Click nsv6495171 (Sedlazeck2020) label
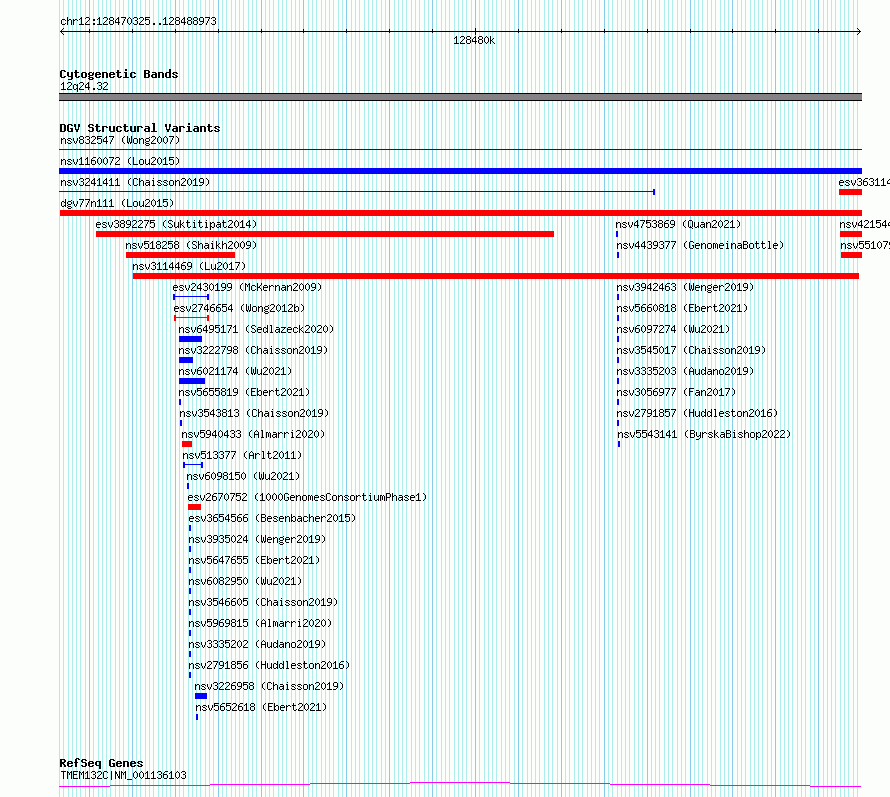The image size is (890, 797). [x=257, y=329]
